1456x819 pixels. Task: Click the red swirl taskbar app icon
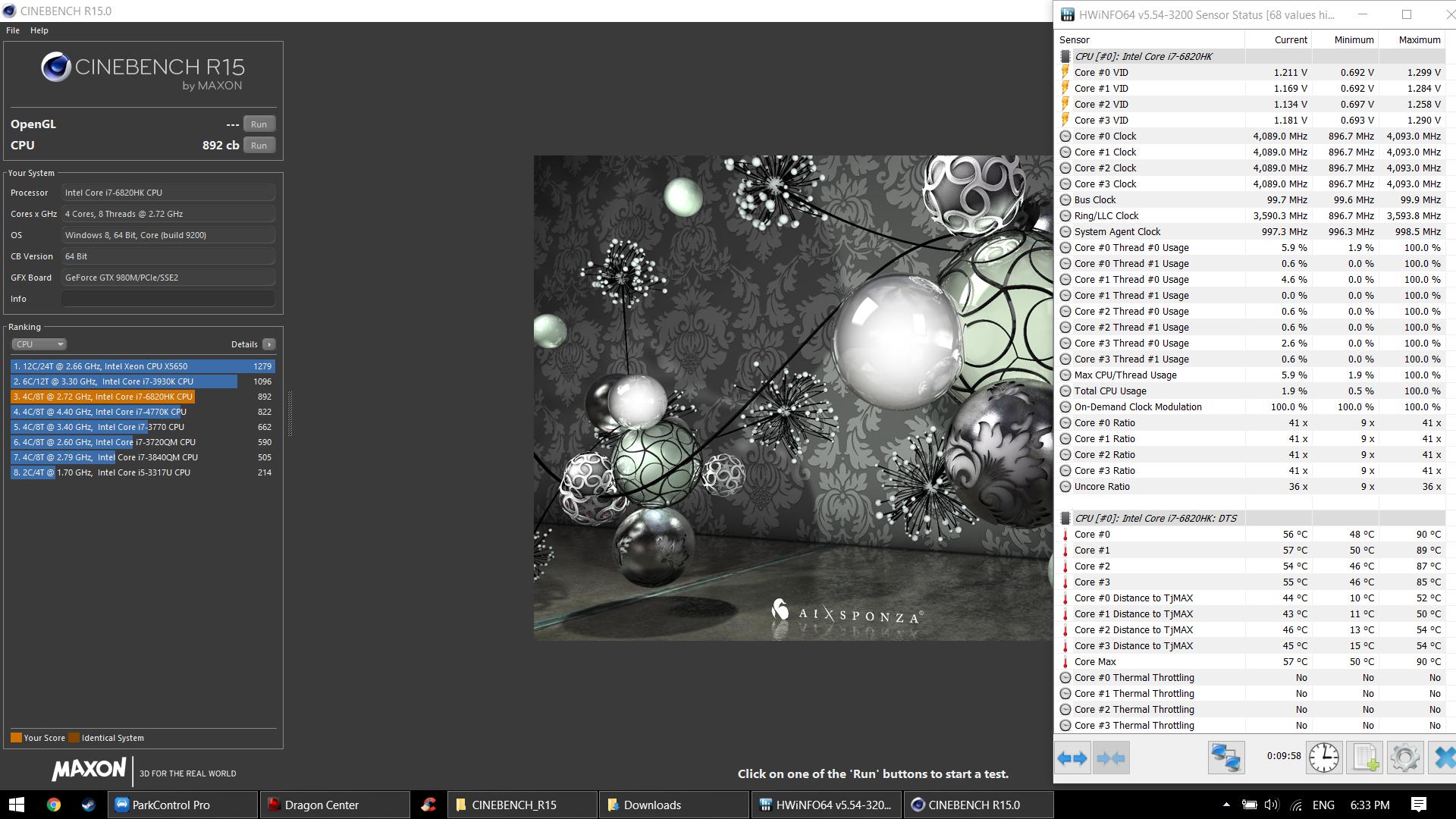[429, 805]
